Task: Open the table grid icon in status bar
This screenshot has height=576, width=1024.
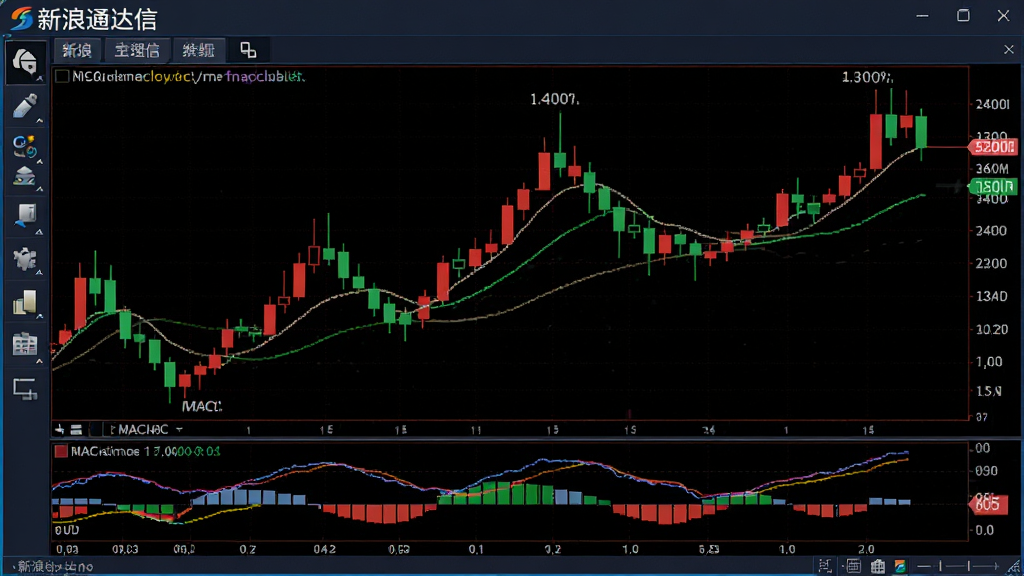Action: (x=853, y=566)
